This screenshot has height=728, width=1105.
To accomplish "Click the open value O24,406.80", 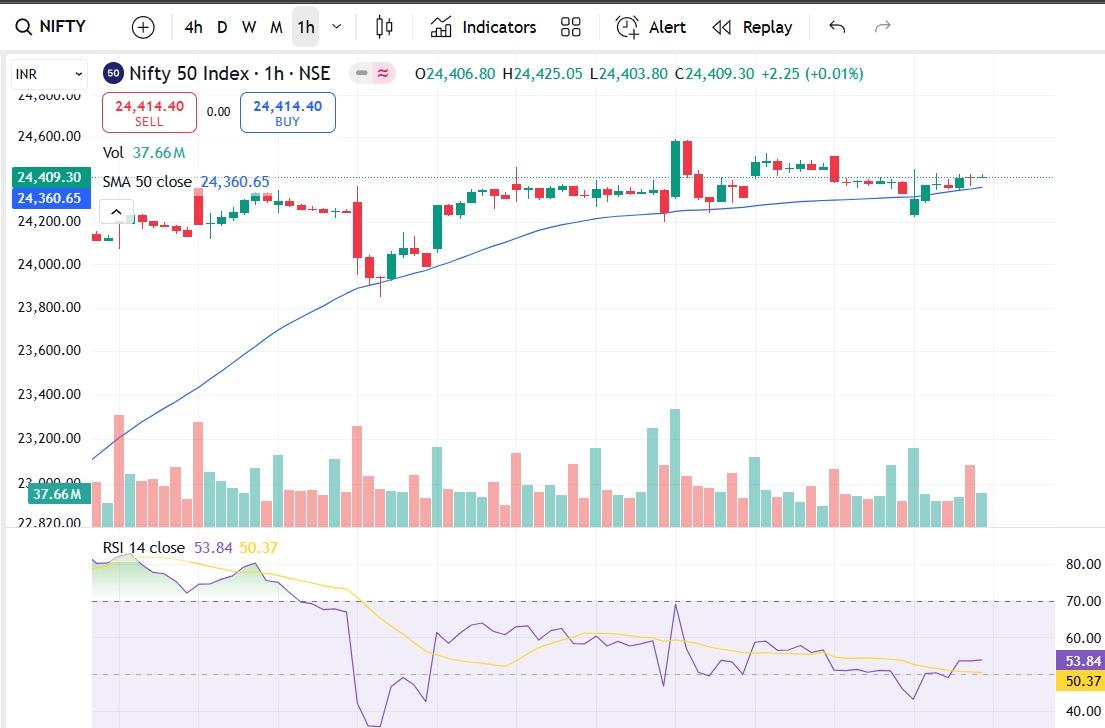I will [x=455, y=73].
